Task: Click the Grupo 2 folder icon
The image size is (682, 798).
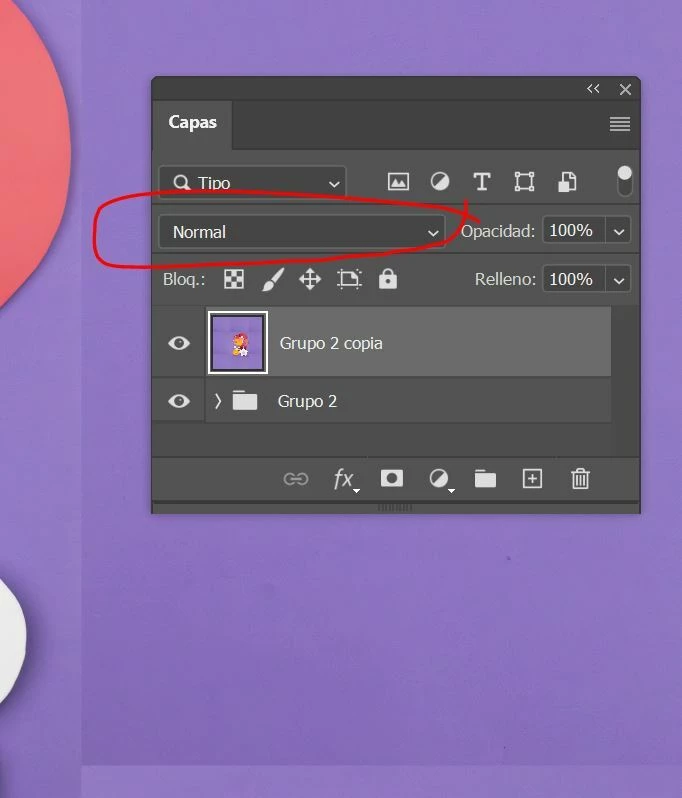Action: click(245, 401)
